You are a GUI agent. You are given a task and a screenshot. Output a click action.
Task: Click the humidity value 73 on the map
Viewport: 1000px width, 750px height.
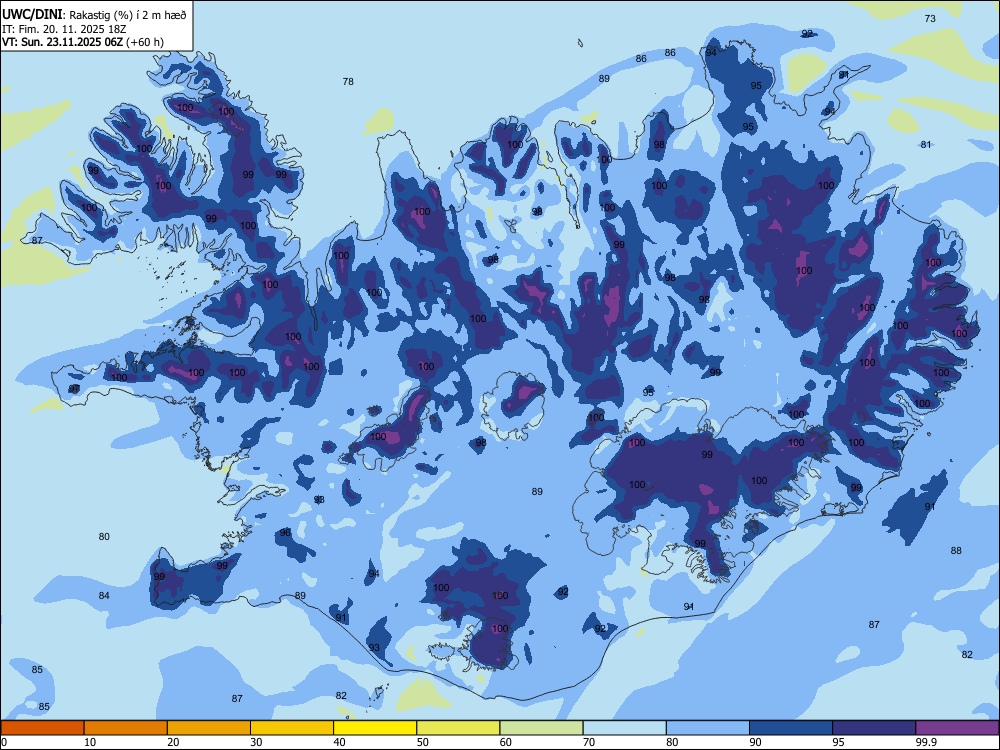(x=930, y=18)
